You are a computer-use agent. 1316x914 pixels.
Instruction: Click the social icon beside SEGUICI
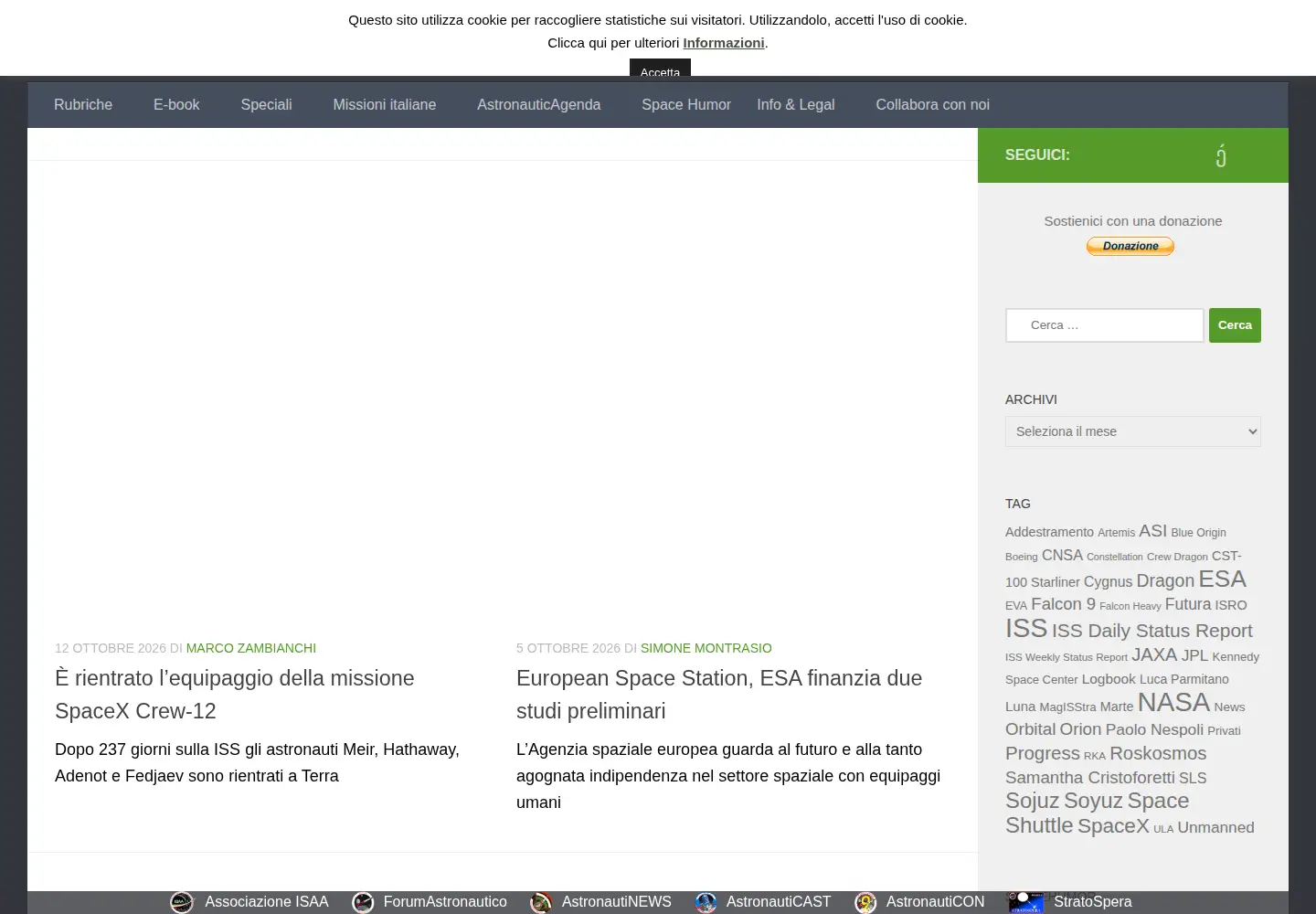tap(1221, 155)
